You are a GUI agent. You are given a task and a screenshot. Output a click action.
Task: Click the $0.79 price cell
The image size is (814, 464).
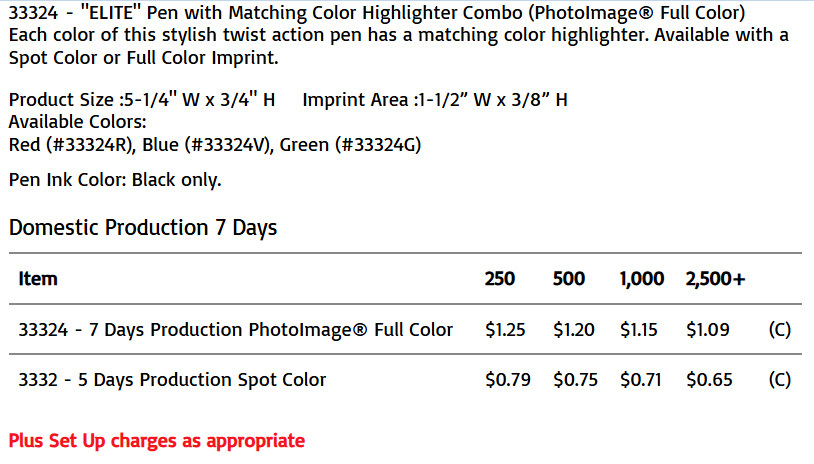tap(508, 380)
